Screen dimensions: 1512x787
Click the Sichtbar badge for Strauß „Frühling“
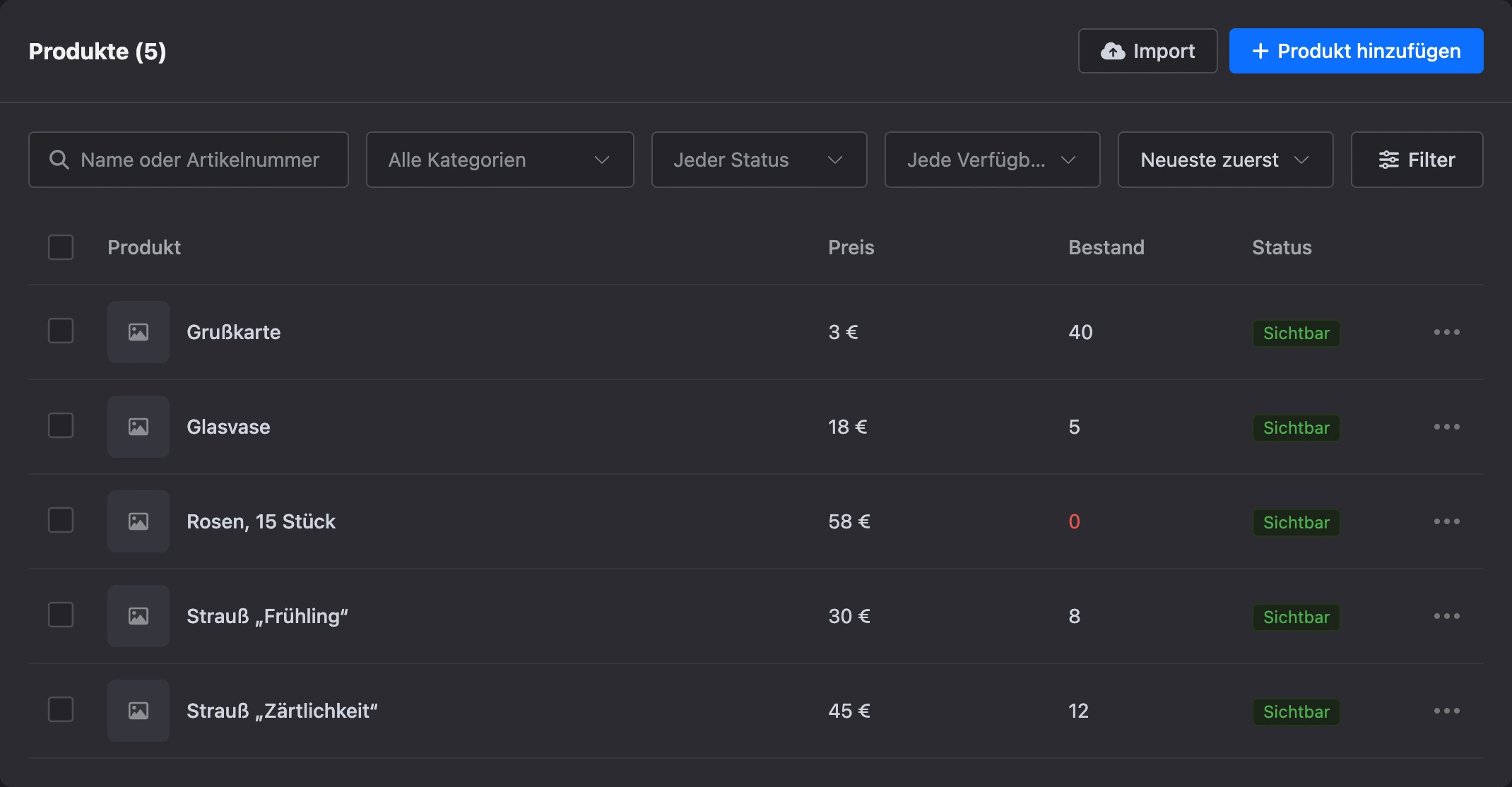pos(1297,617)
